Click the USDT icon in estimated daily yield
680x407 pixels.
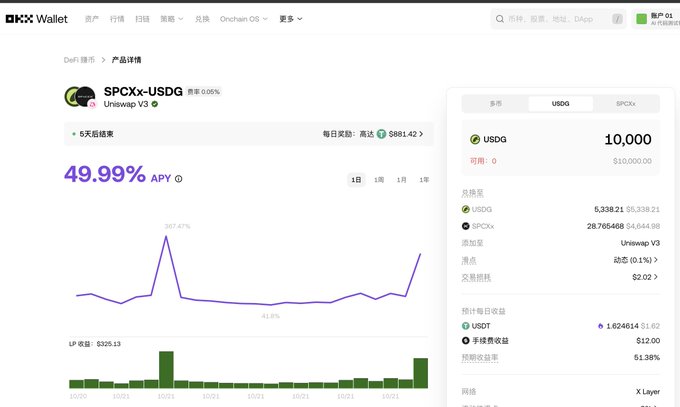point(466,326)
